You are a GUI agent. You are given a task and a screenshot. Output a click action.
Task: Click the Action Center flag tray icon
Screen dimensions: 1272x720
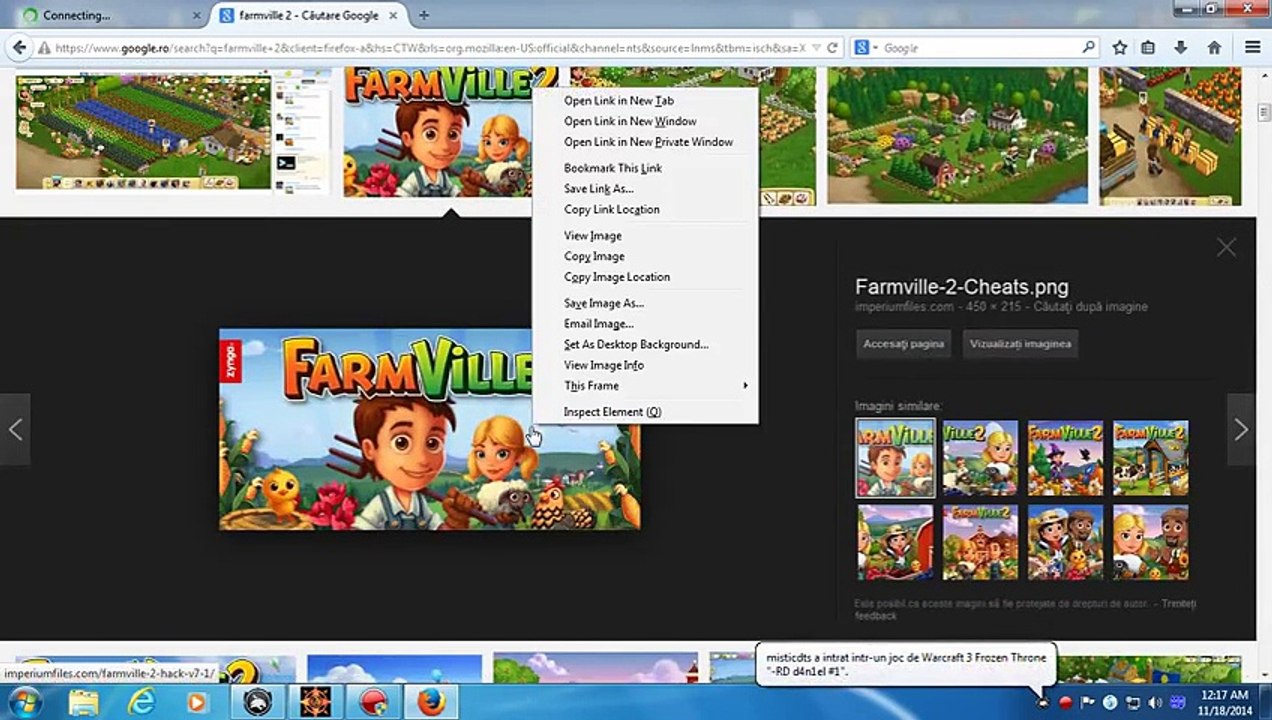click(x=1088, y=703)
